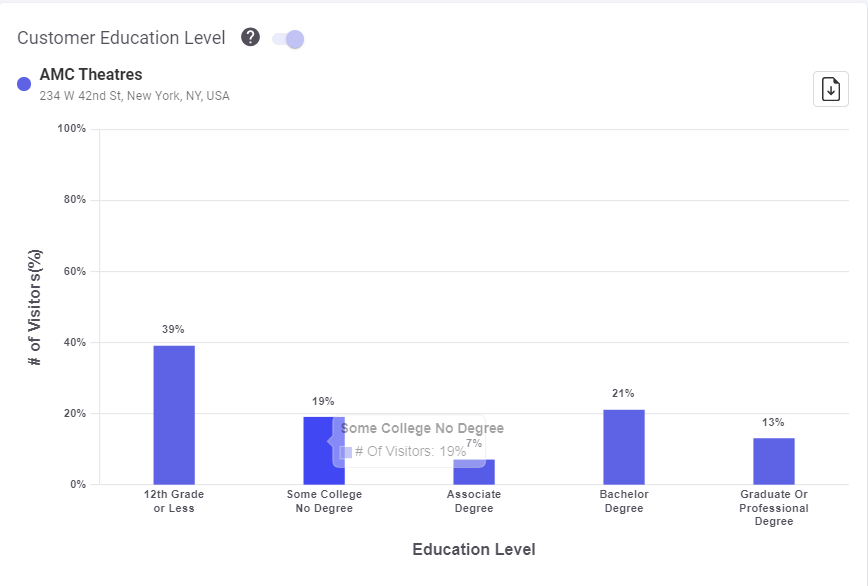This screenshot has height=586, width=868.
Task: Click the Bachelor Degree bar
Action: tap(624, 447)
